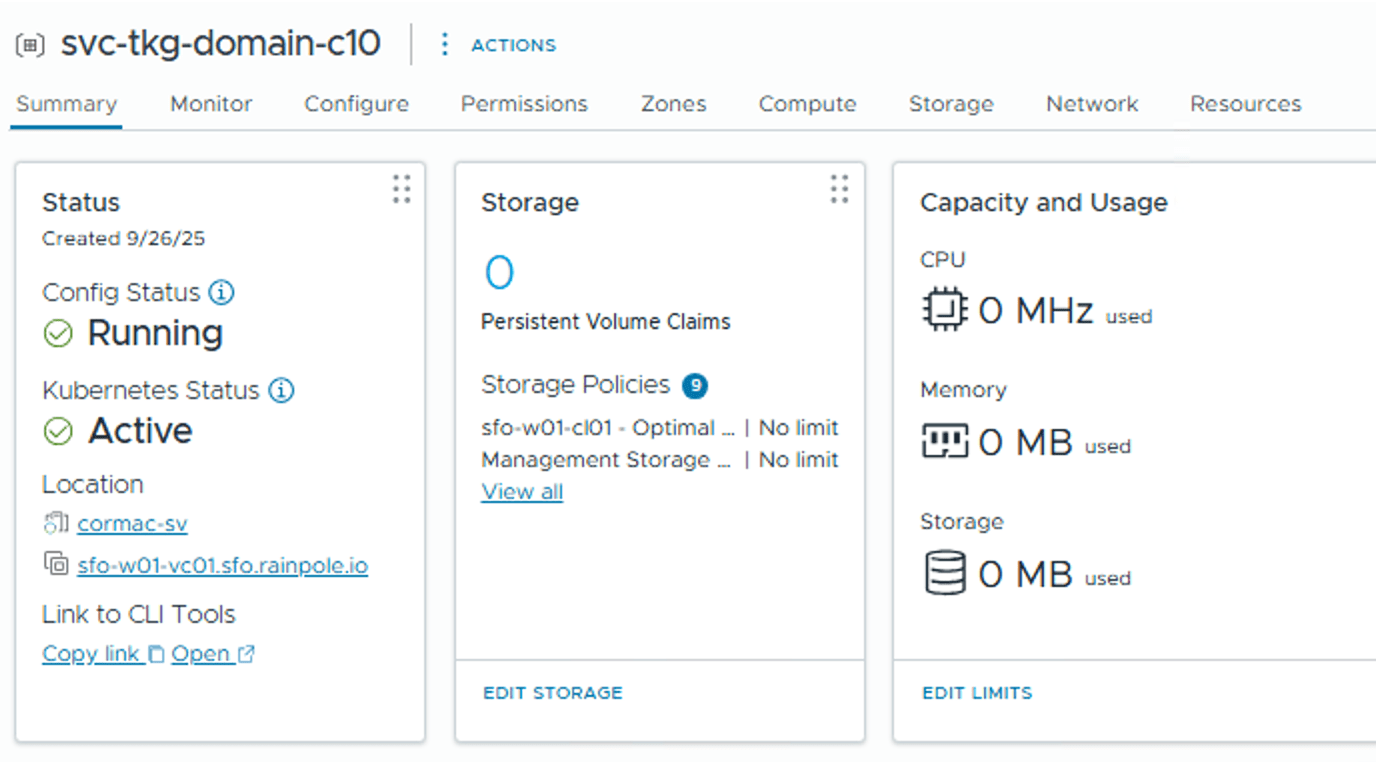Click the Storage Policies count badge
Viewport: 1376px width, 762px height.
point(694,385)
